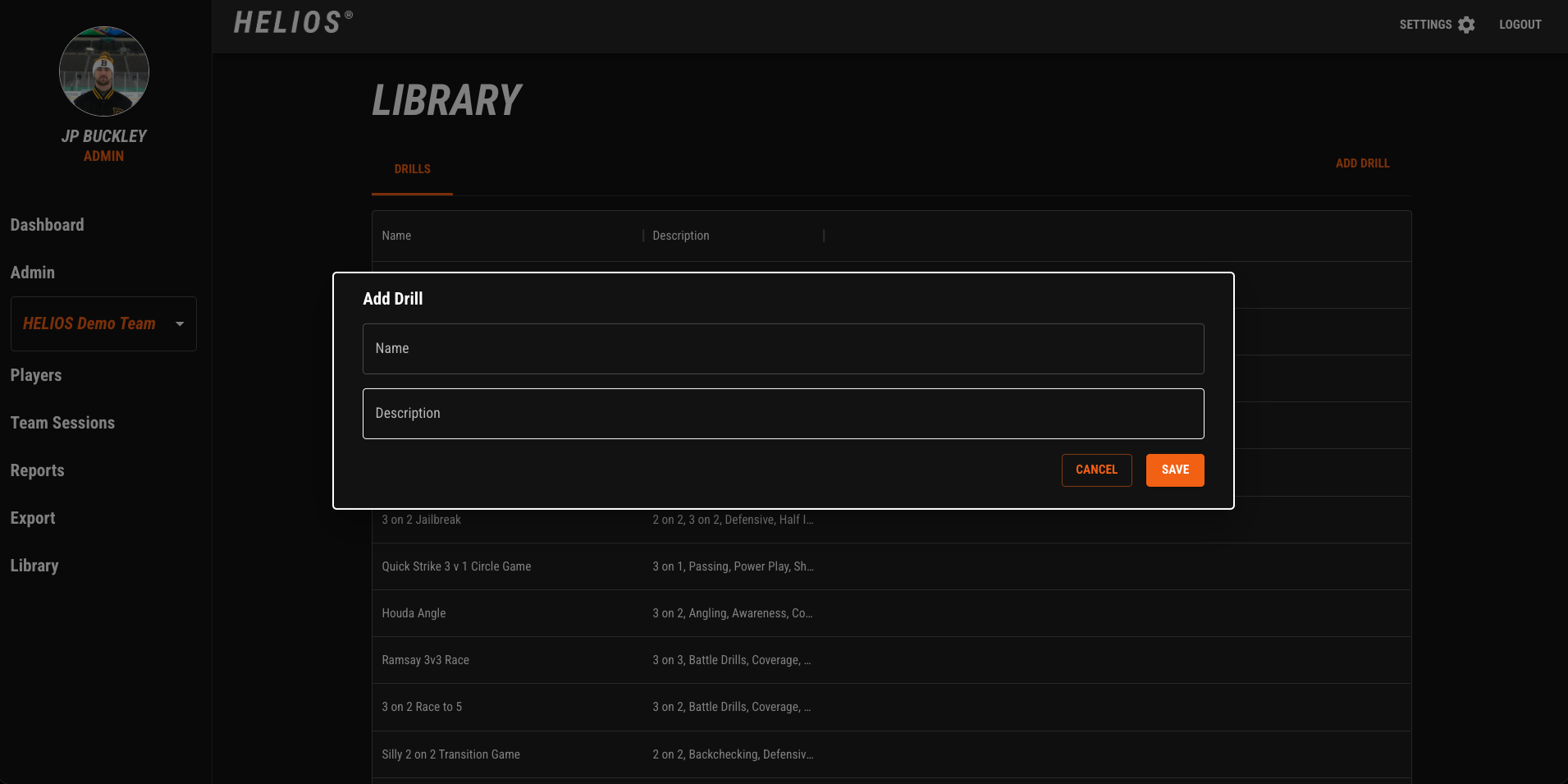1568x784 pixels.
Task: Click the JP Buckley profile avatar
Action: [104, 71]
